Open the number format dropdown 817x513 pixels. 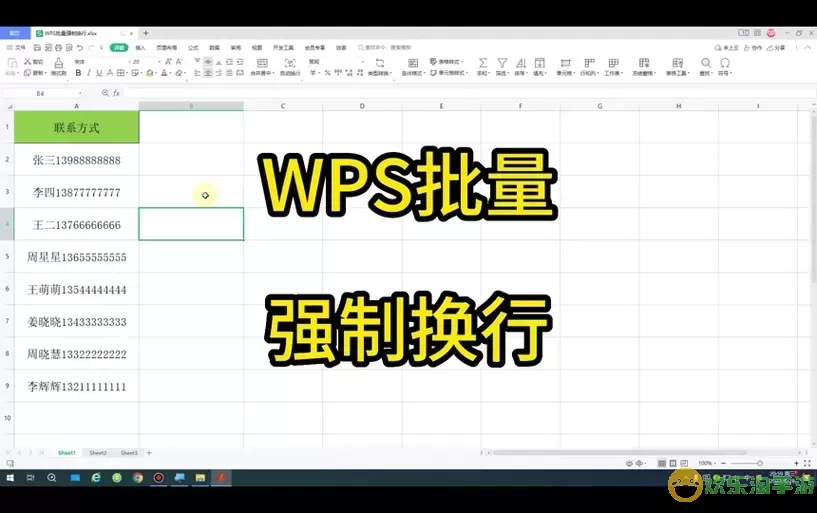(x=362, y=61)
